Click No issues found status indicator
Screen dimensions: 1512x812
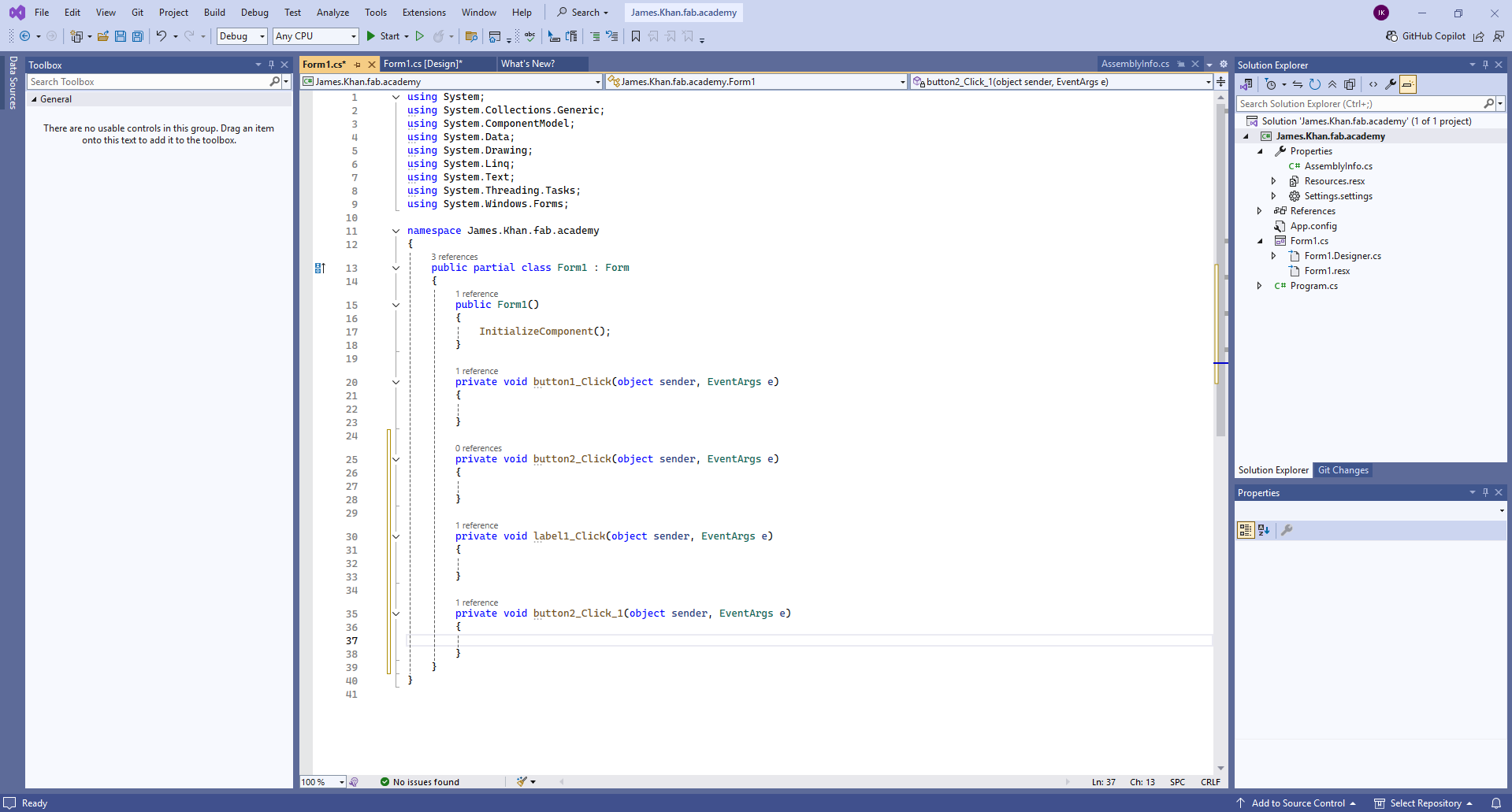point(419,782)
